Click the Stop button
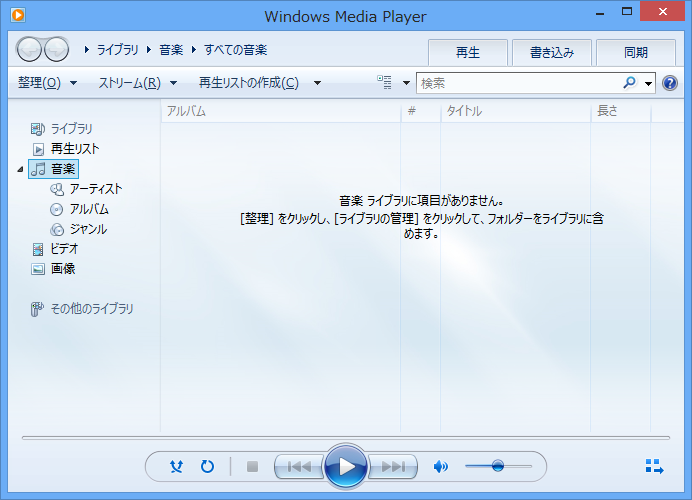The width and height of the screenshot is (692, 500). (x=252, y=466)
